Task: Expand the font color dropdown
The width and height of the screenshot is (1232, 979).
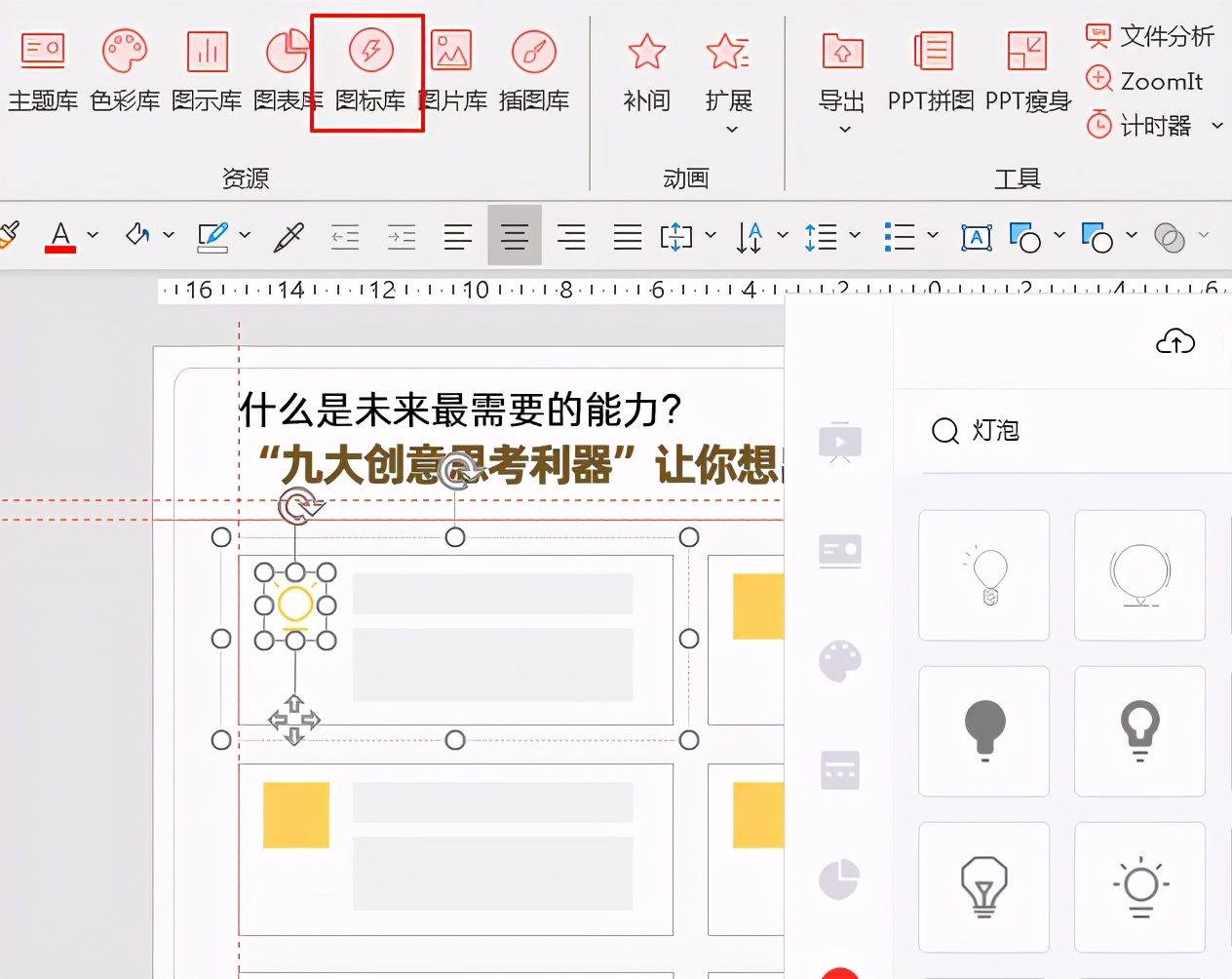Action: (93, 236)
